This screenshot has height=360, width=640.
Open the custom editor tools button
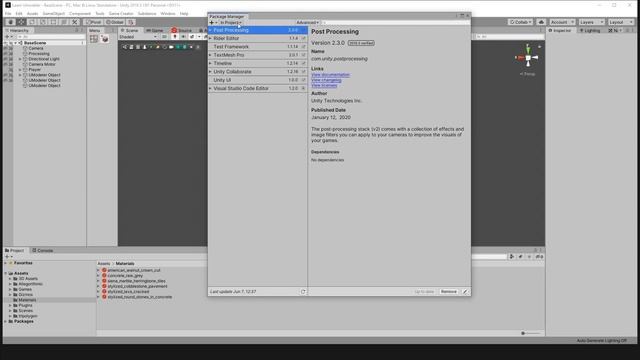pos(75,22)
